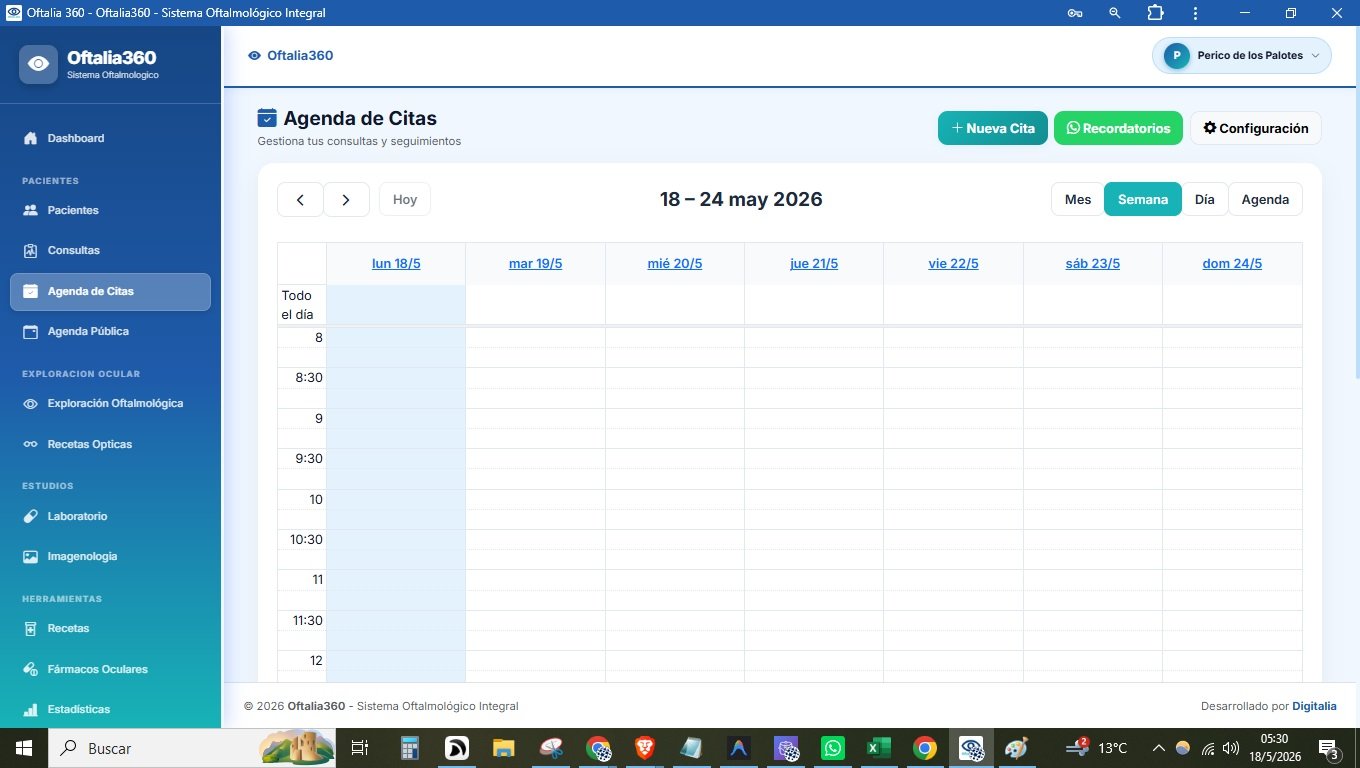Open the three-dot app menu in title bar

1195,13
